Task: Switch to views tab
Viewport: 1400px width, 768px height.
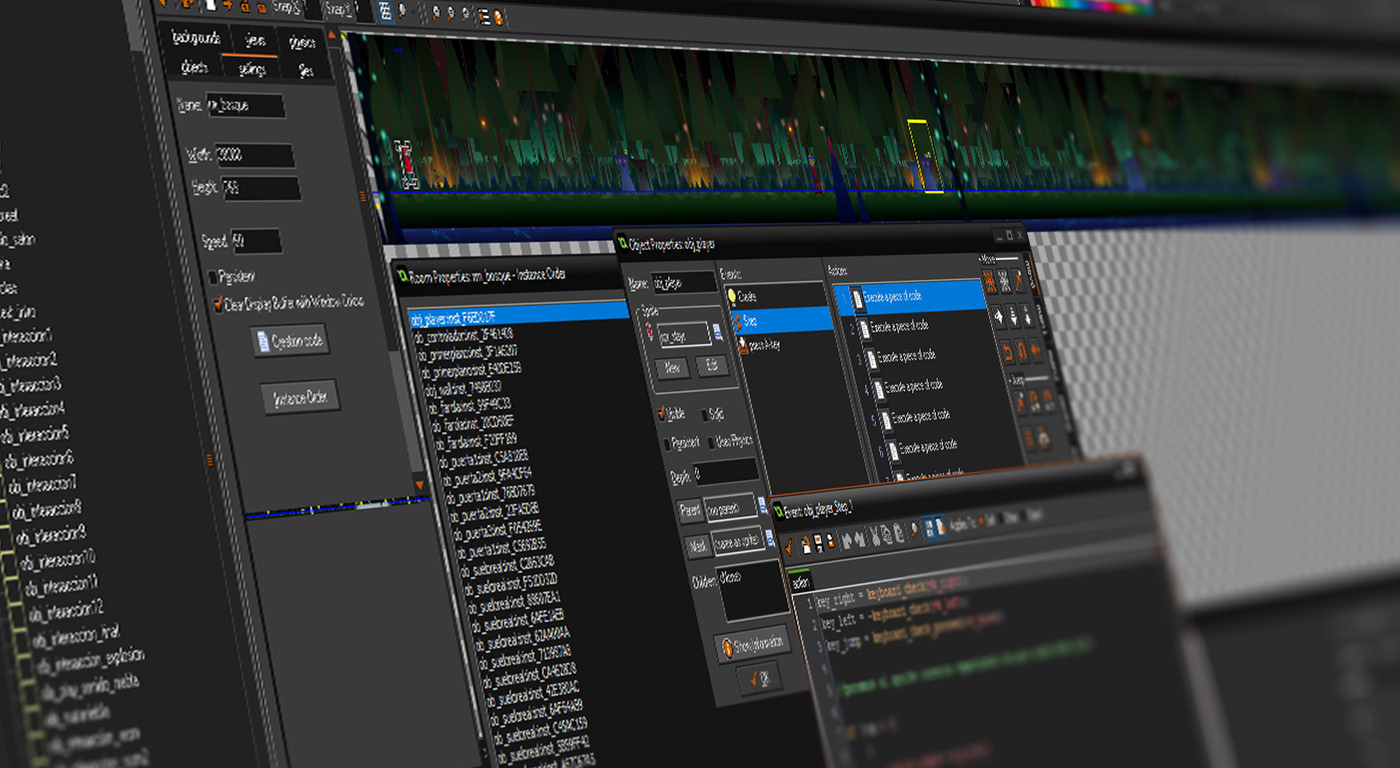Action: coord(255,41)
